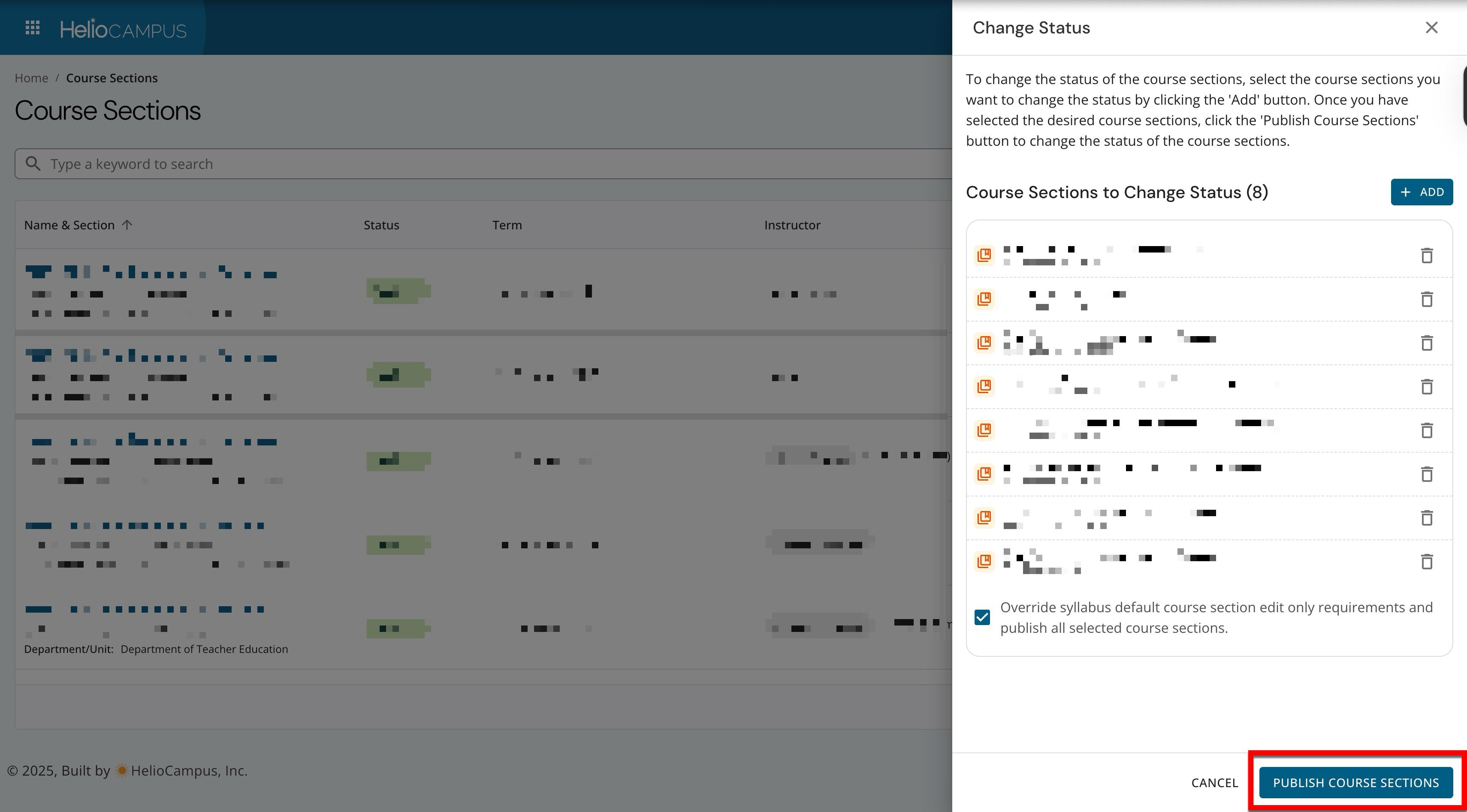Remove the fifth course section from list
Screen dimensions: 1467x812
click(1427, 431)
